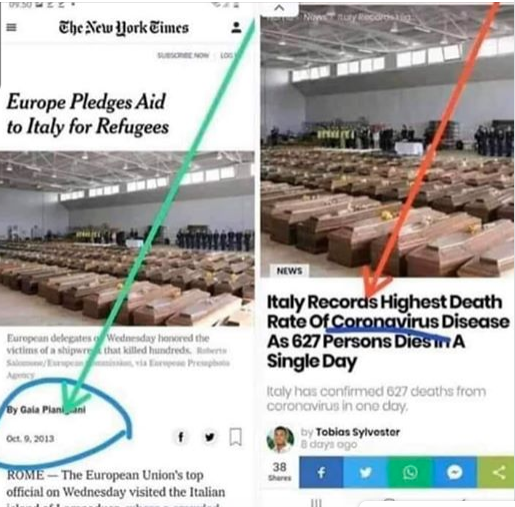Share coronavirus article via Twitter button
The width and height of the screenshot is (515, 507).
365,472
